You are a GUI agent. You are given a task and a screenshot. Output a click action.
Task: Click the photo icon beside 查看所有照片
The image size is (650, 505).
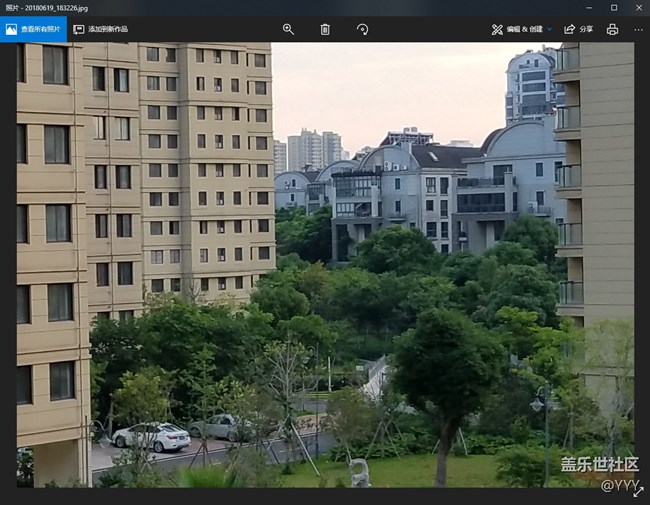tap(11, 29)
